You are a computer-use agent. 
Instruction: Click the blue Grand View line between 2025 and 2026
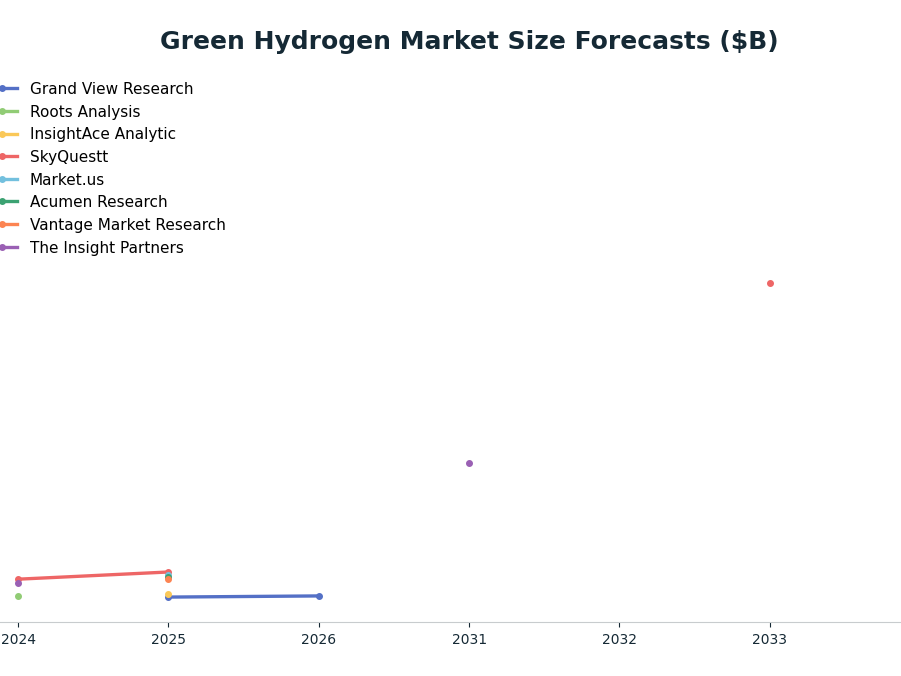tap(244, 597)
